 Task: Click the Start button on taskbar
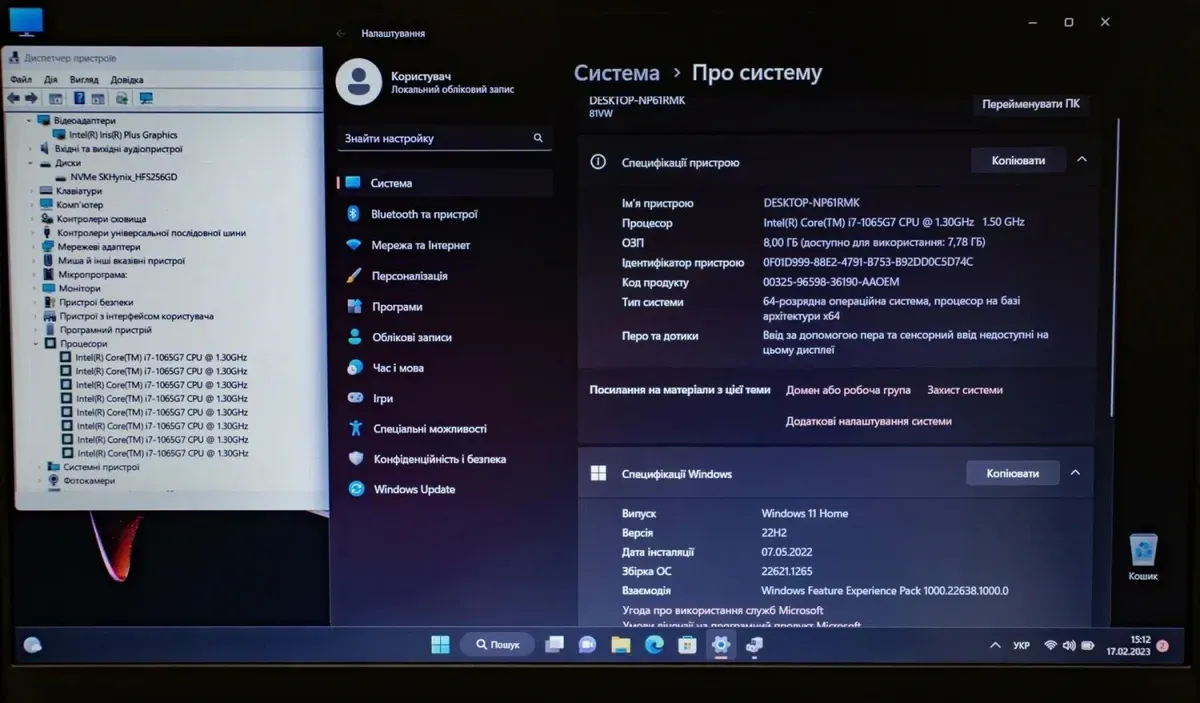tap(440, 645)
